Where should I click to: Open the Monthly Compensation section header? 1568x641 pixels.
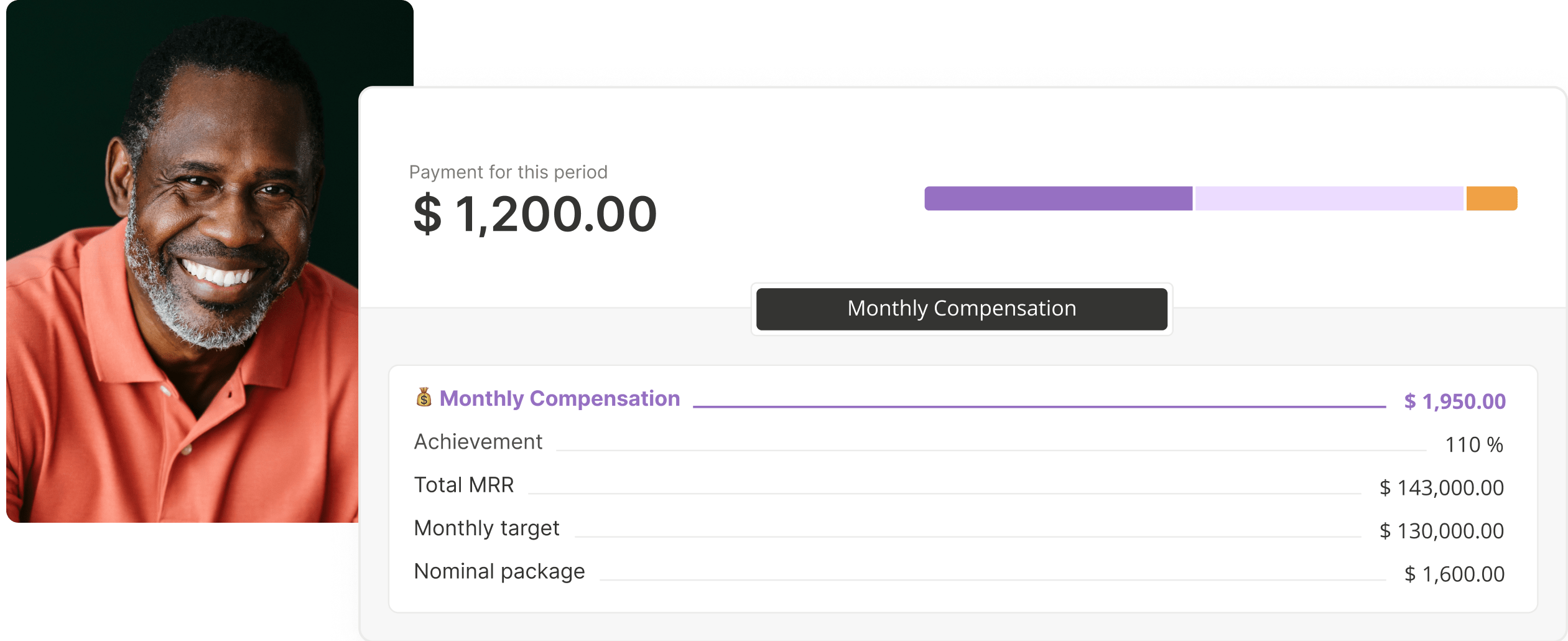[x=560, y=399]
